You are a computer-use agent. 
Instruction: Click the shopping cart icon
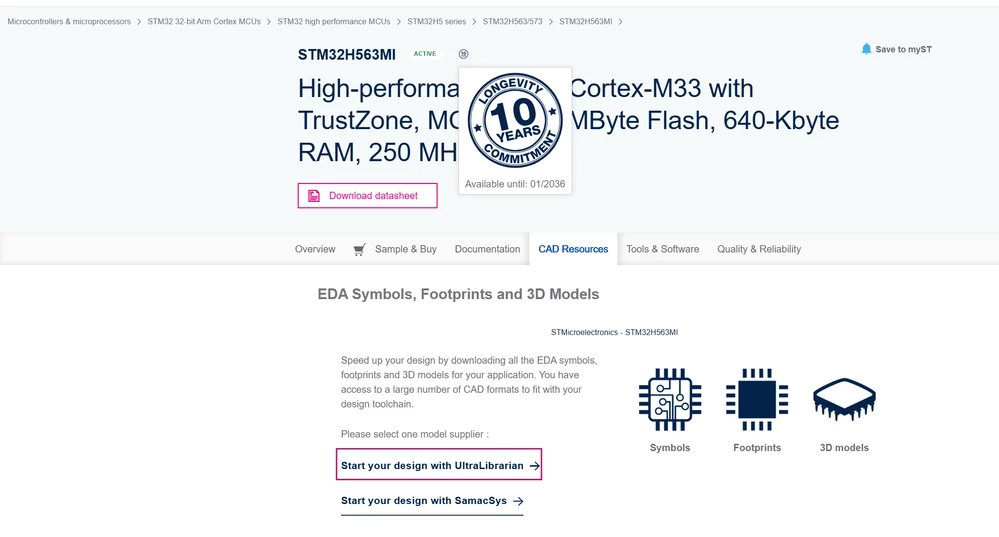click(359, 250)
